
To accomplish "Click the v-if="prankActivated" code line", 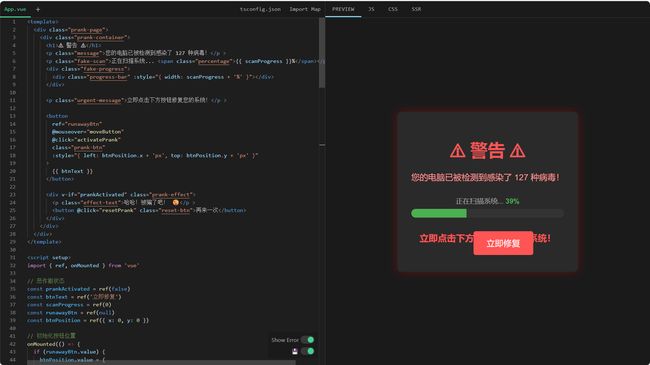I will pyautogui.click(x=121, y=195).
